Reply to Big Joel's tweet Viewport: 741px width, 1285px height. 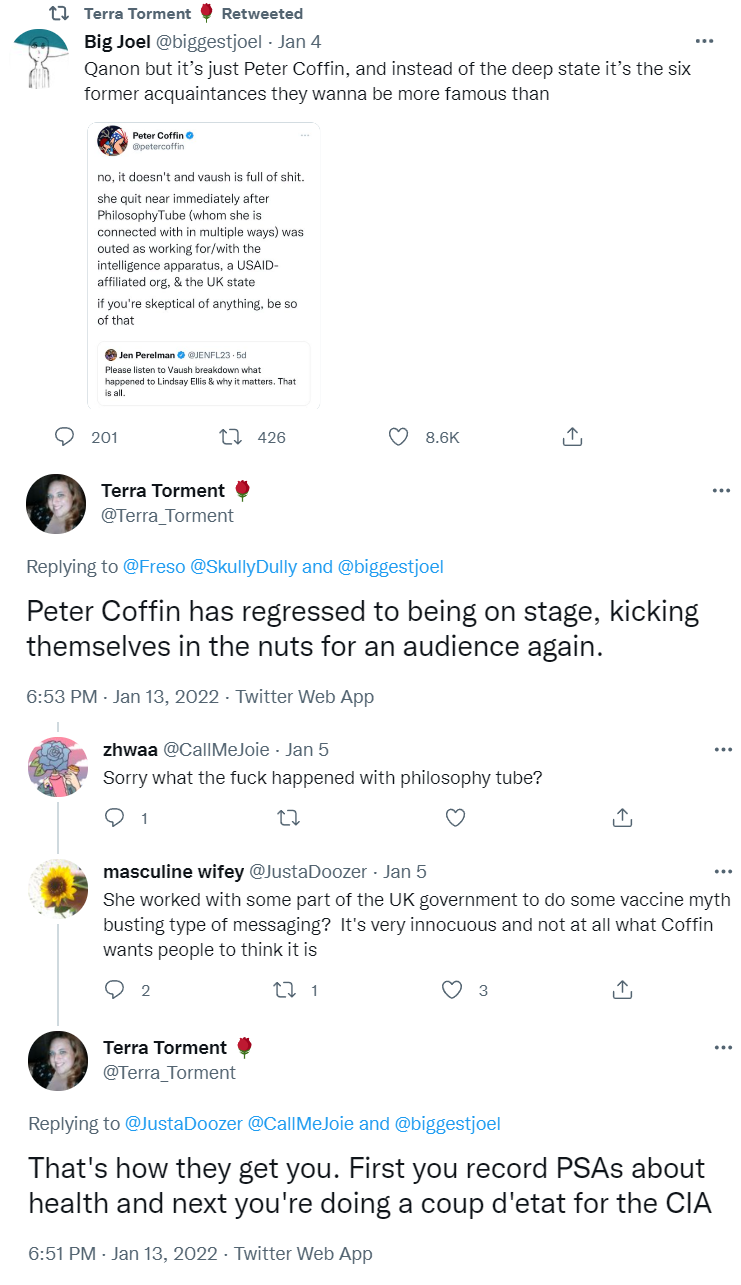65,437
